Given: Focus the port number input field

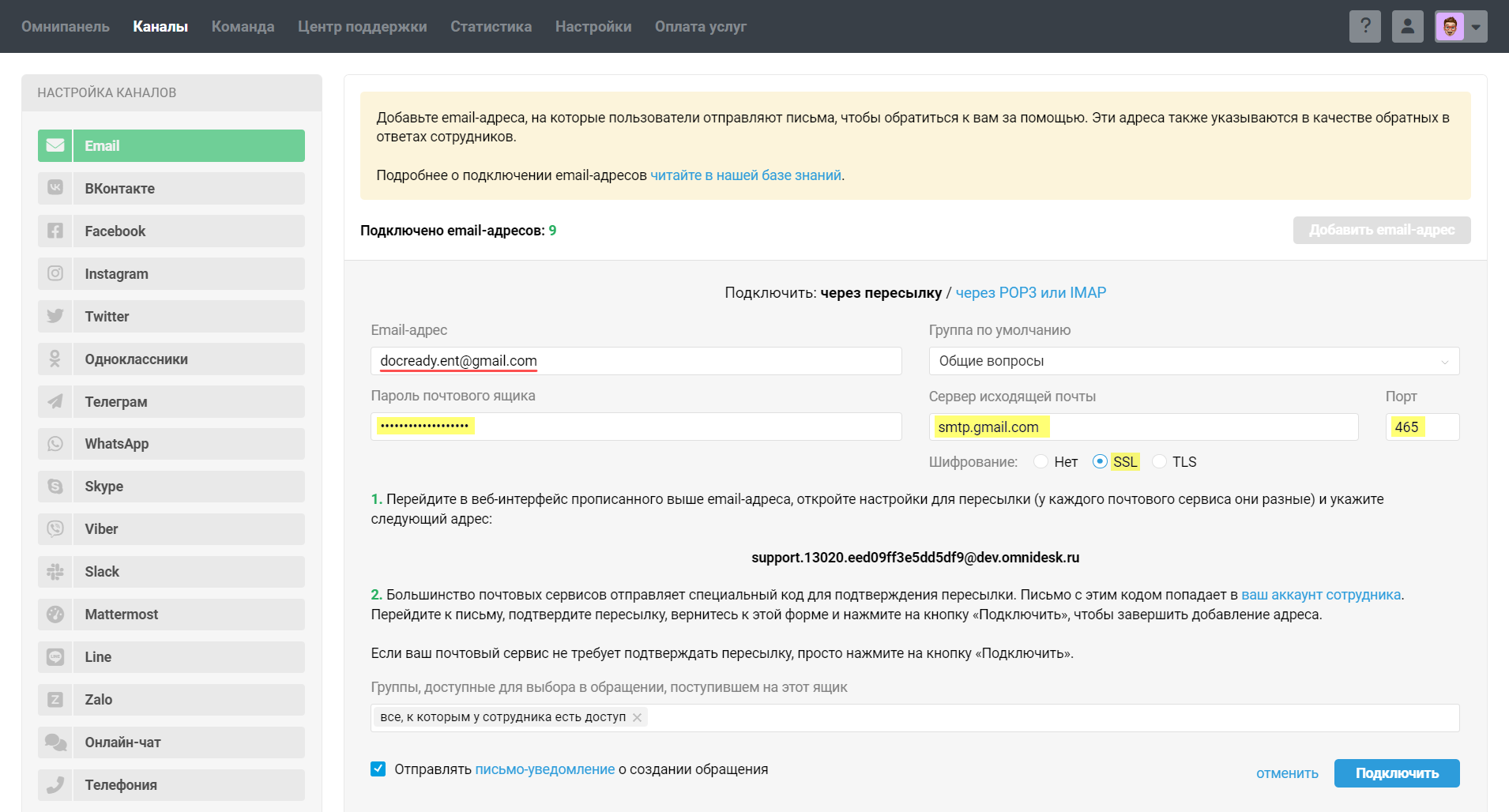Looking at the screenshot, I should point(1421,427).
